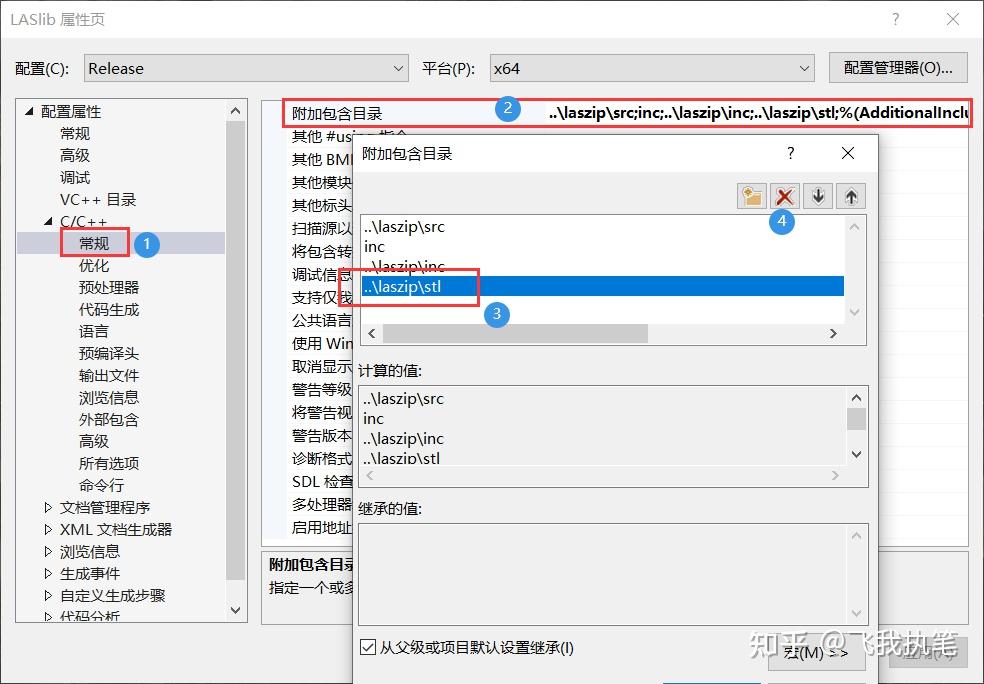The height and width of the screenshot is (684, 984).
Task: Select the 预处理器 tree item
Action: pos(108,288)
